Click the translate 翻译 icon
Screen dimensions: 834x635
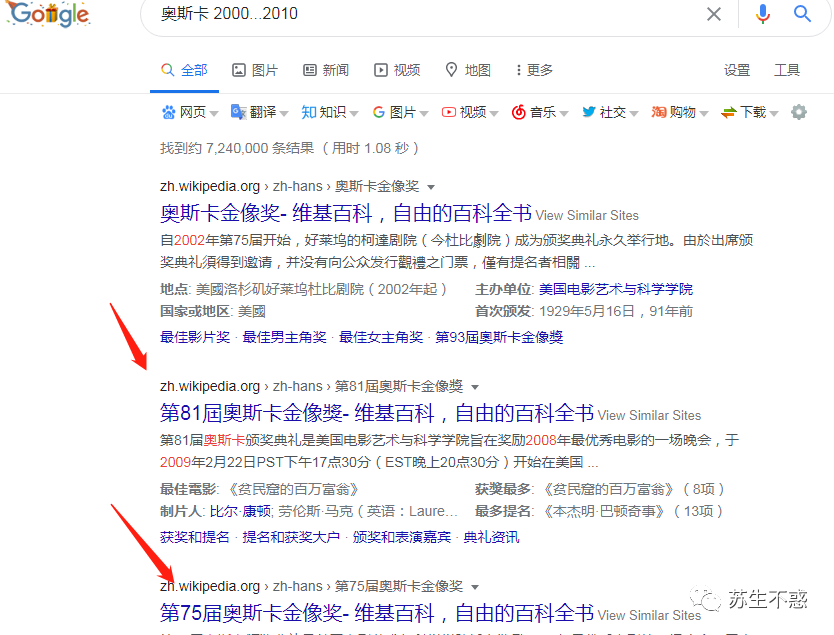click(238, 112)
